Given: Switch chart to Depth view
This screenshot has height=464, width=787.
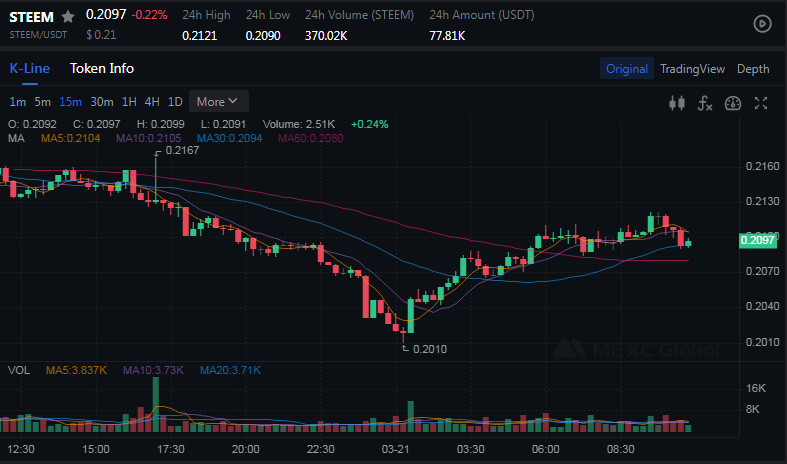Looking at the screenshot, I should pyautogui.click(x=753, y=69).
